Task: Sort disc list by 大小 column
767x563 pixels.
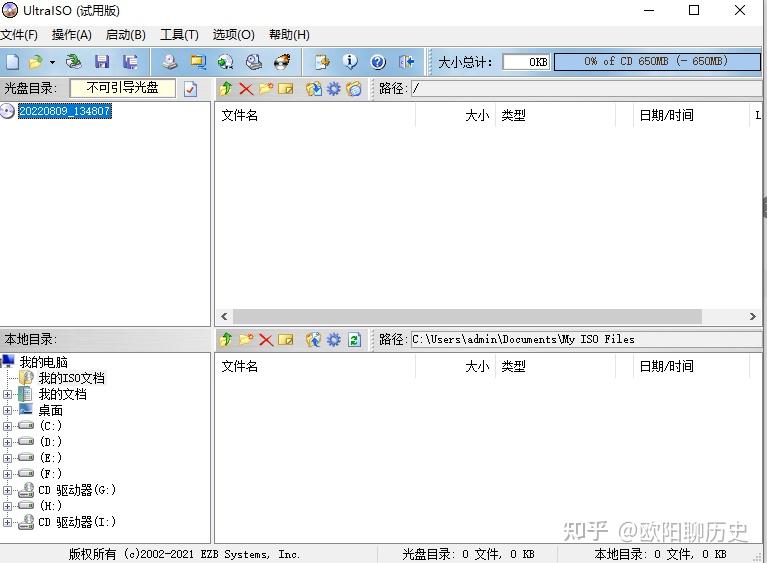Action: 455,115
